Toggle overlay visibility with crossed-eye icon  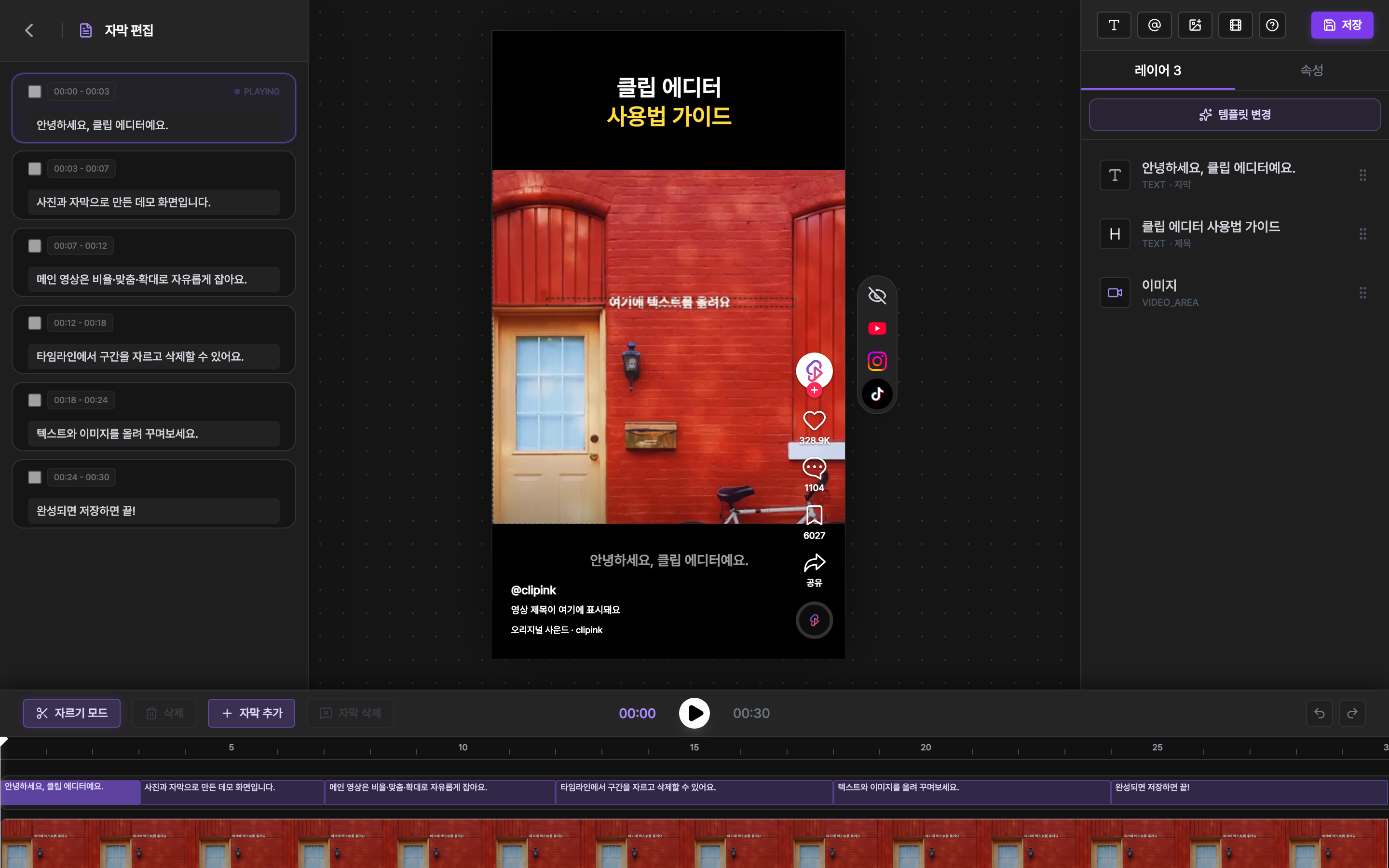pos(877,296)
